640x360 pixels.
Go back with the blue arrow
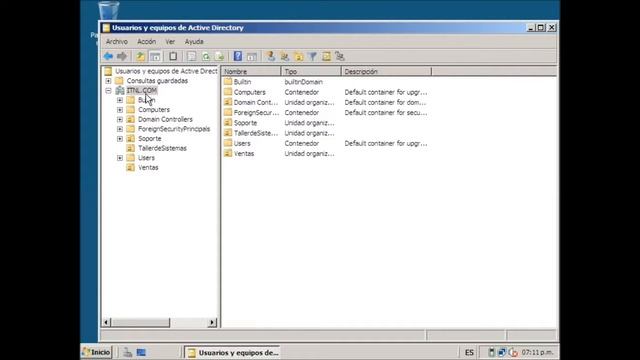[108, 56]
